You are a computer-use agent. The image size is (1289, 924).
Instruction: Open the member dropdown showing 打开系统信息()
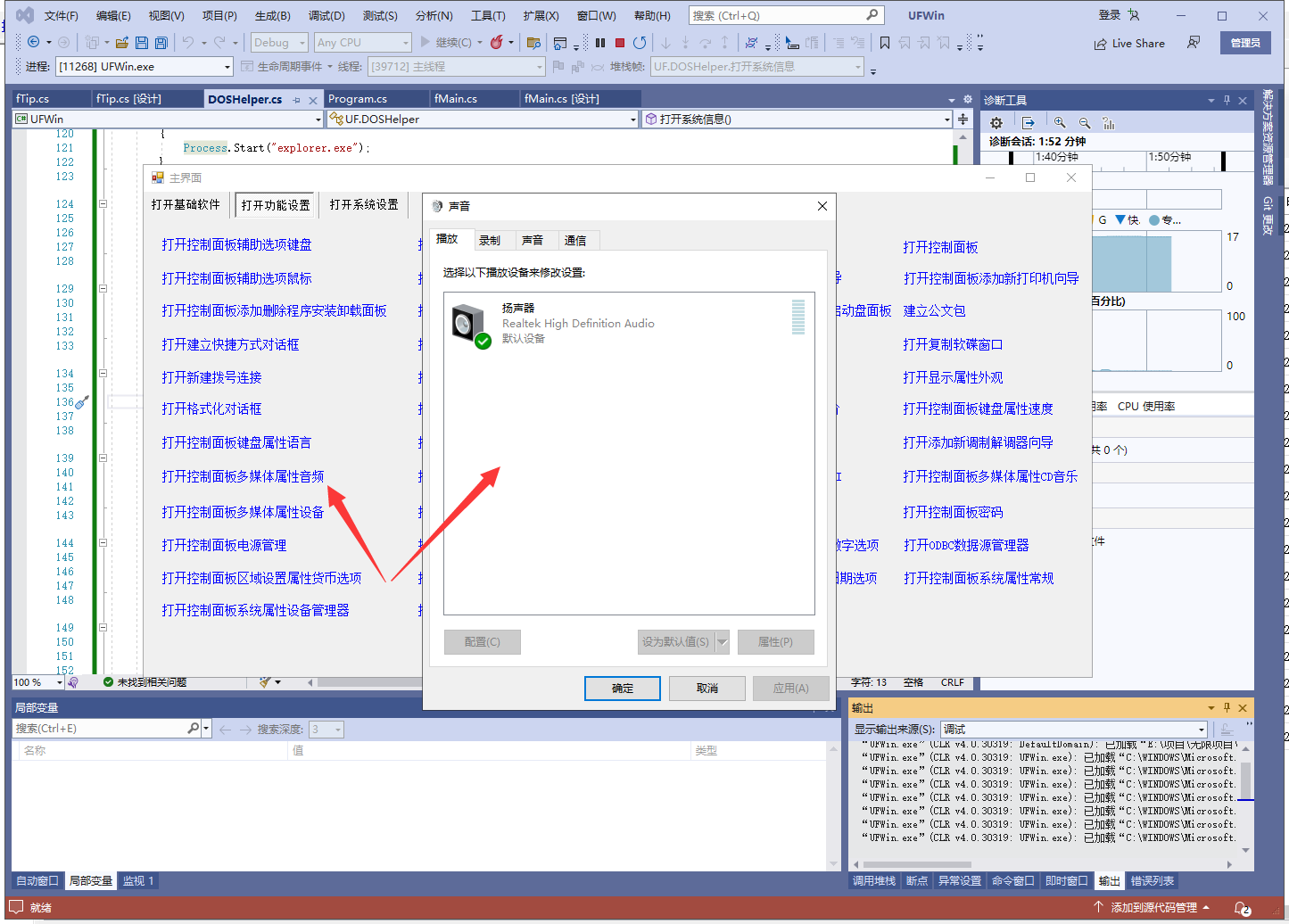pos(797,119)
